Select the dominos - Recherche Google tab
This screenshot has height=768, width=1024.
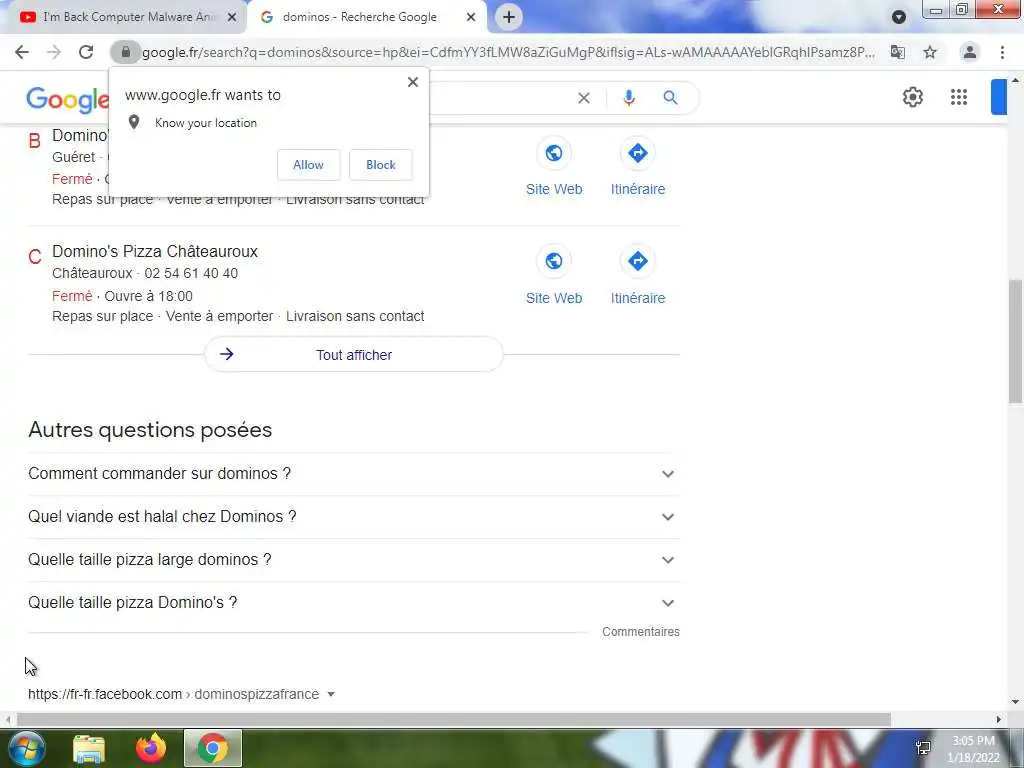[367, 17]
